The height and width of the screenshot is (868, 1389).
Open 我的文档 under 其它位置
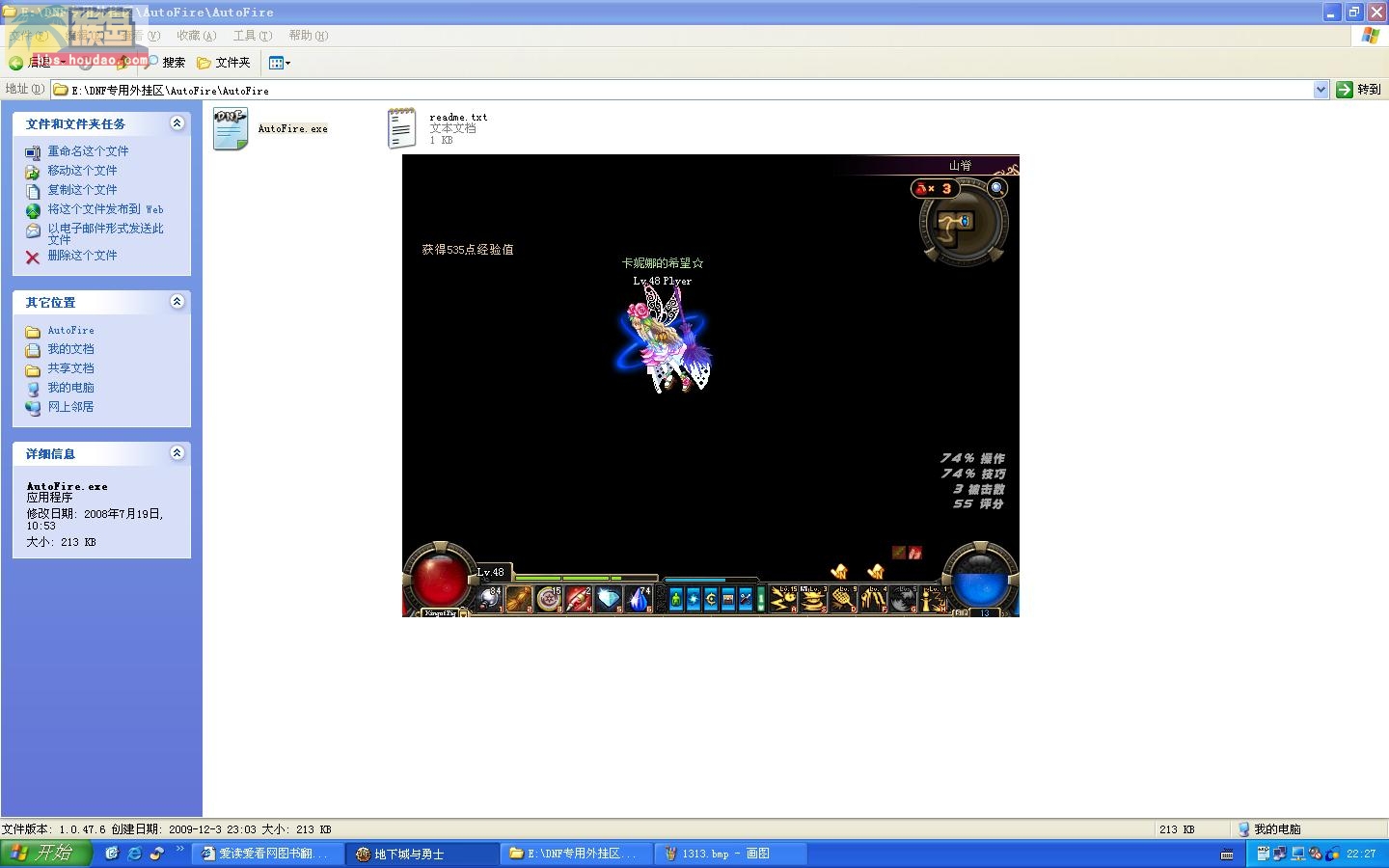[x=70, y=349]
